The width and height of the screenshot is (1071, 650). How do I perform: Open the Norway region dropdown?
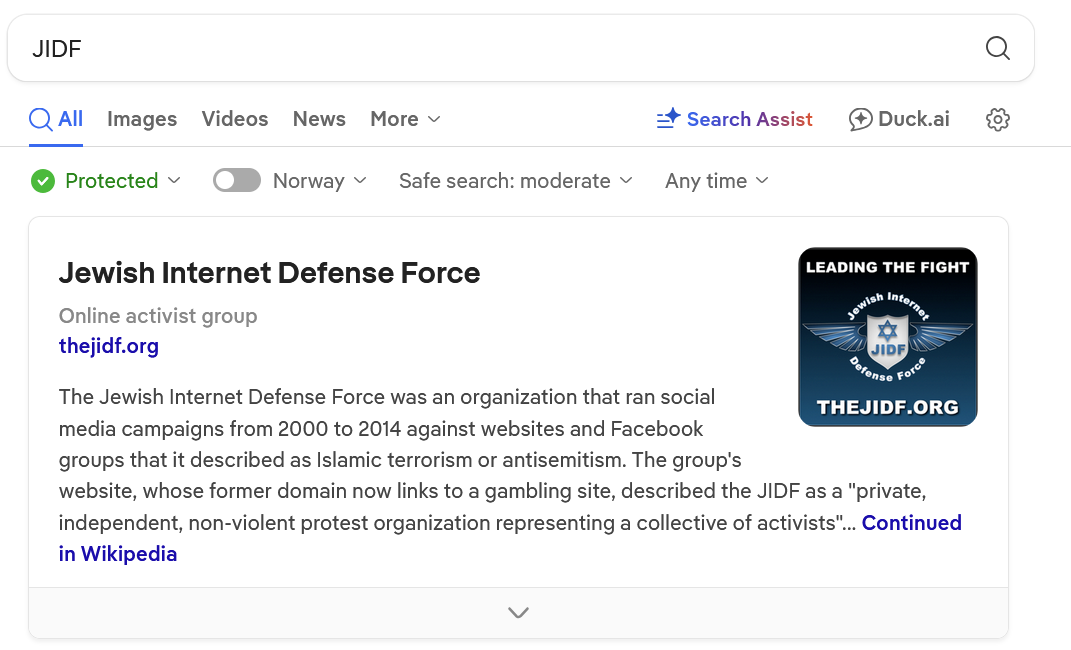click(x=320, y=181)
